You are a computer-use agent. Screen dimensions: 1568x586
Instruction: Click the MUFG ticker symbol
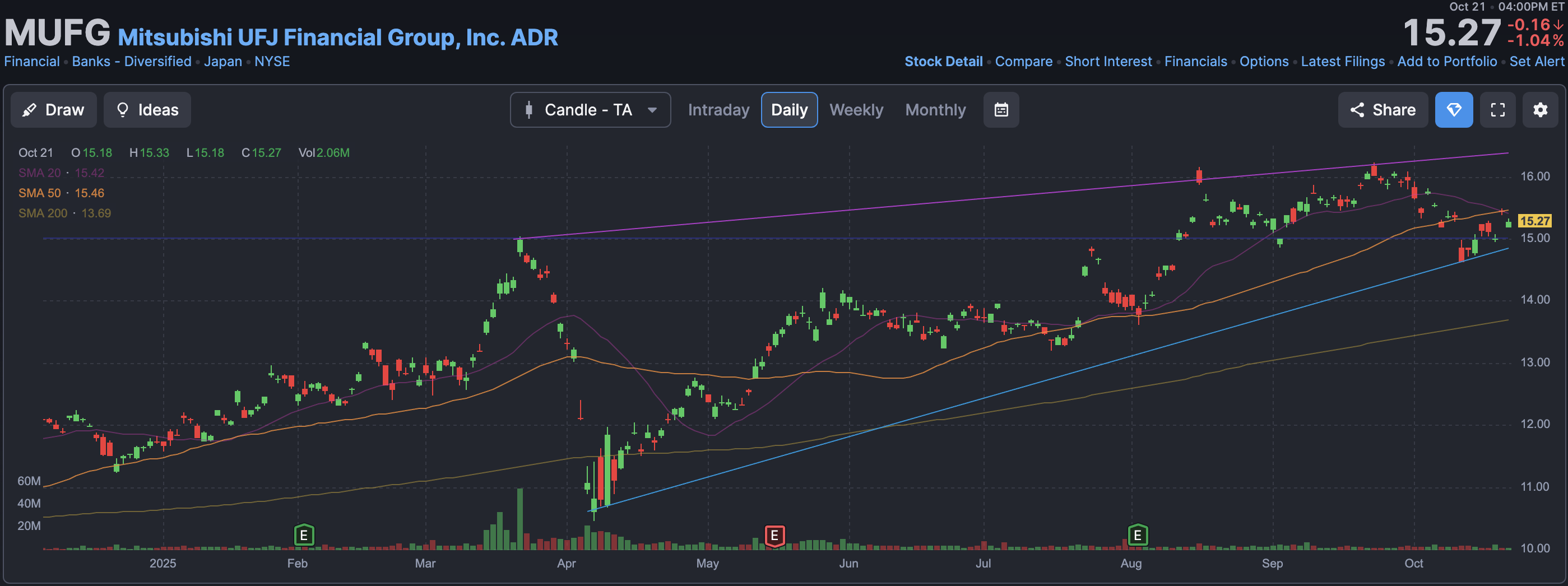click(57, 32)
